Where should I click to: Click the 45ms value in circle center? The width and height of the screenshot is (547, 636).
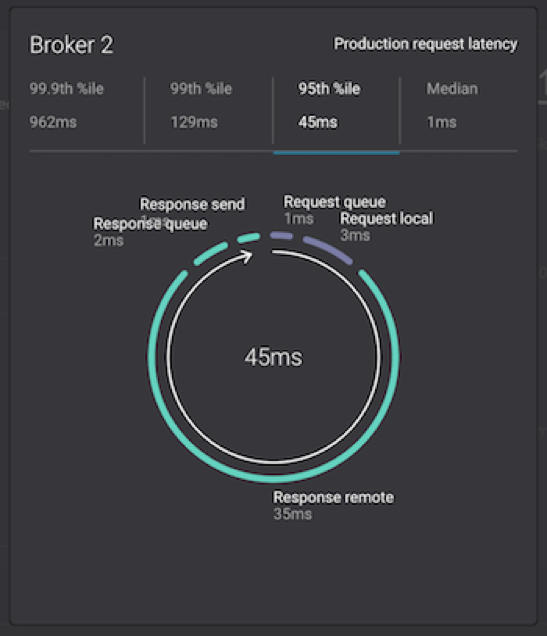point(273,357)
